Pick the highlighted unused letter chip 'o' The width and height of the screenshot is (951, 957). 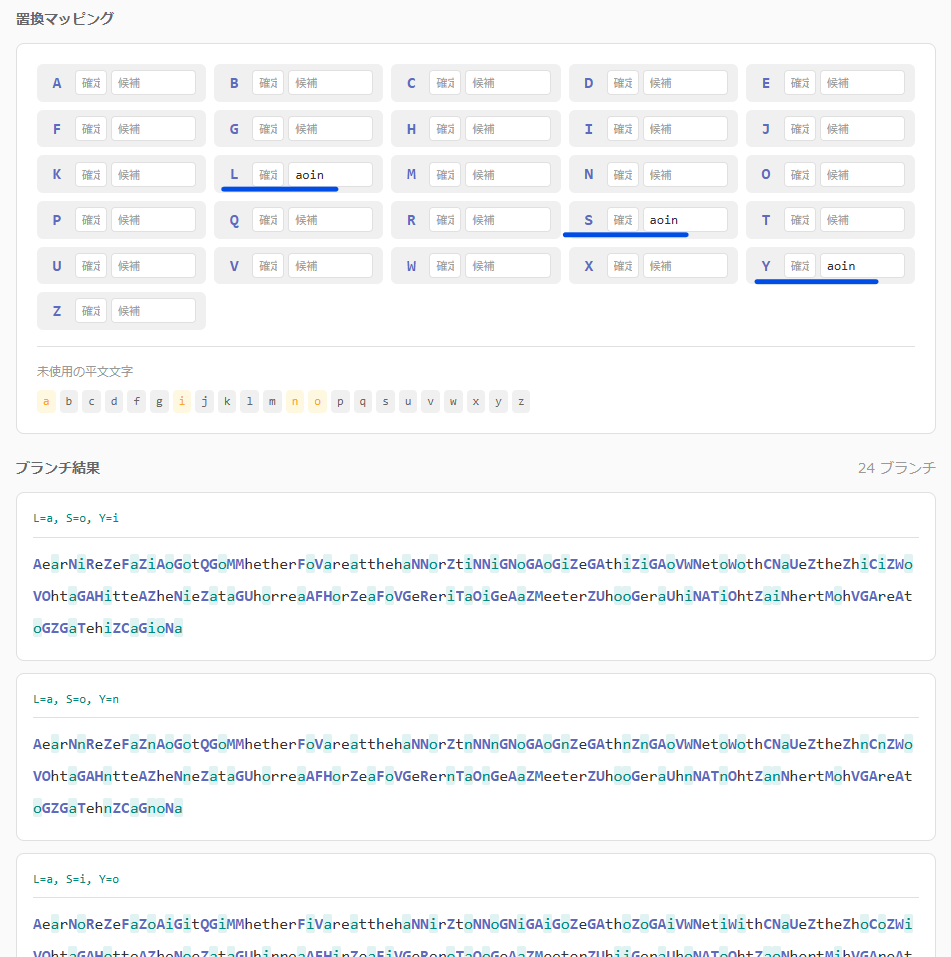(x=317, y=402)
